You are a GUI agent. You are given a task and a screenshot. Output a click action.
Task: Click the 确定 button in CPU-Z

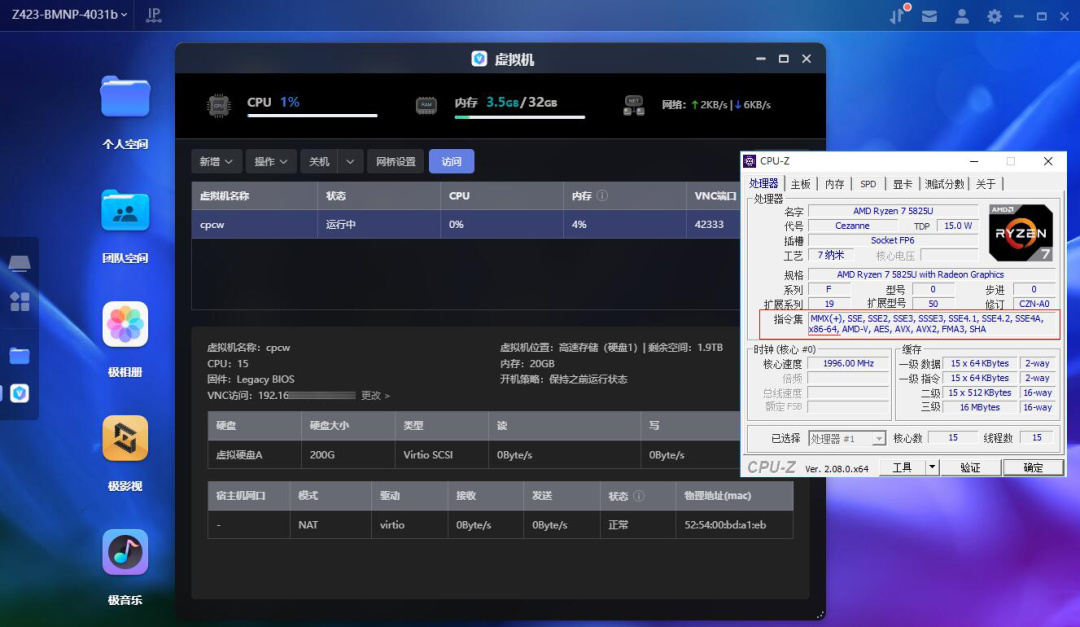point(1033,467)
